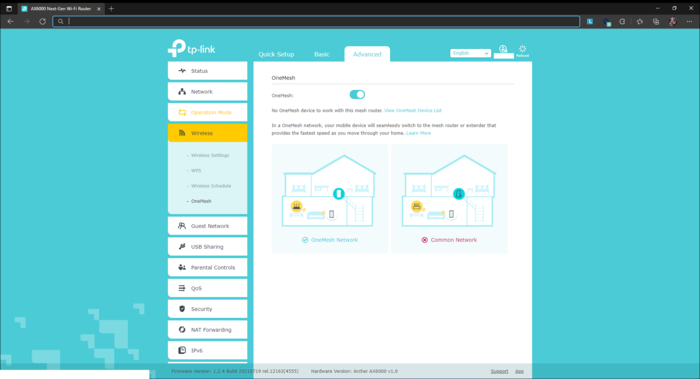
Task: Open NAT Forwarding section
Action: pyautogui.click(x=208, y=329)
